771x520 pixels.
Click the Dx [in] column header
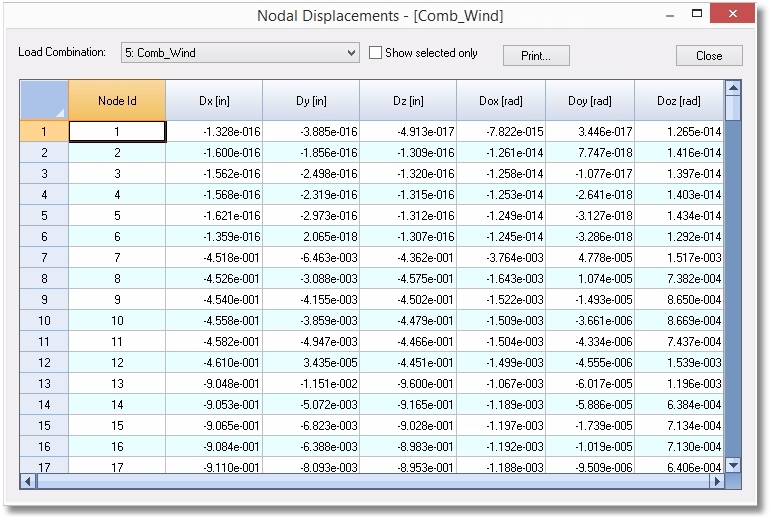(214, 100)
